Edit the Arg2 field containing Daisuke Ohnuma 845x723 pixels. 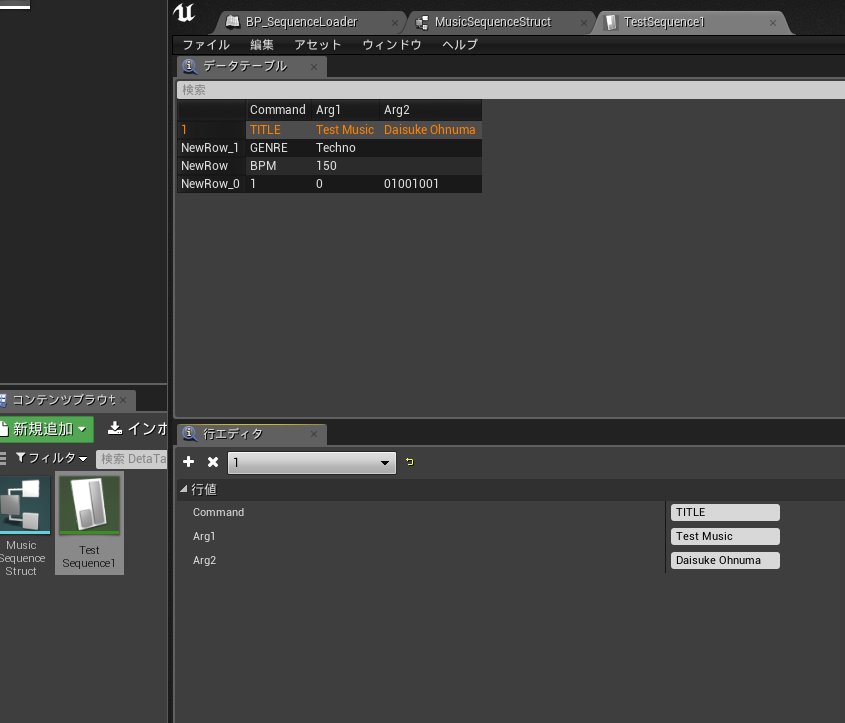pos(725,560)
